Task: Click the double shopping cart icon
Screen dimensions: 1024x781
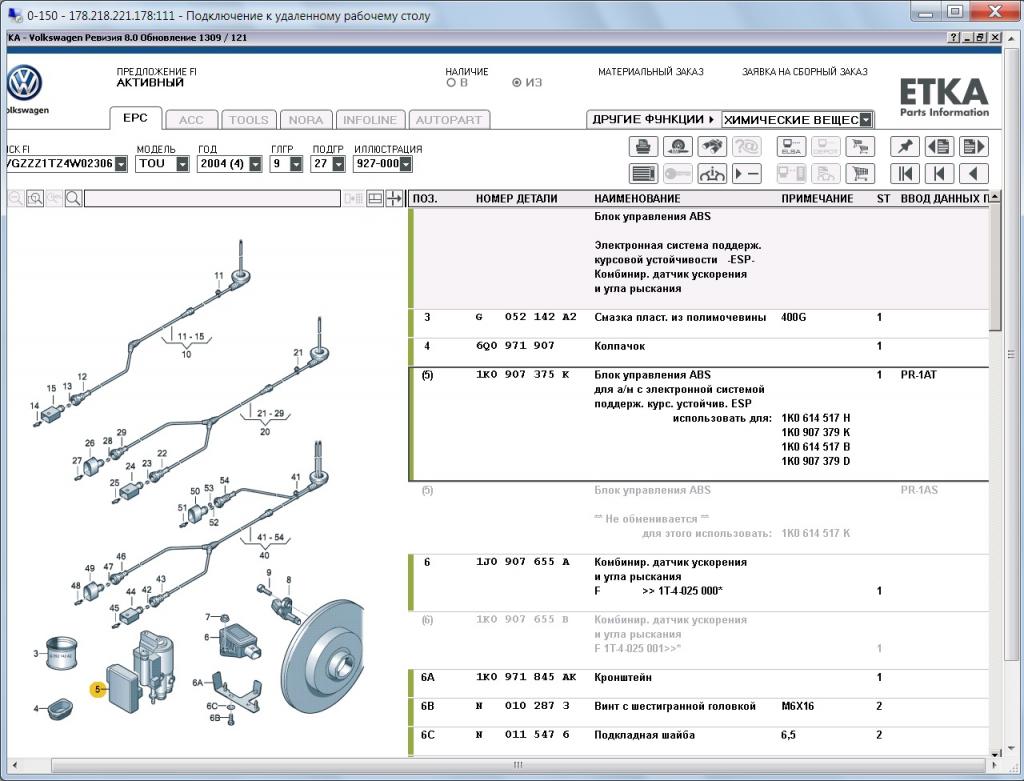Action: point(860,146)
